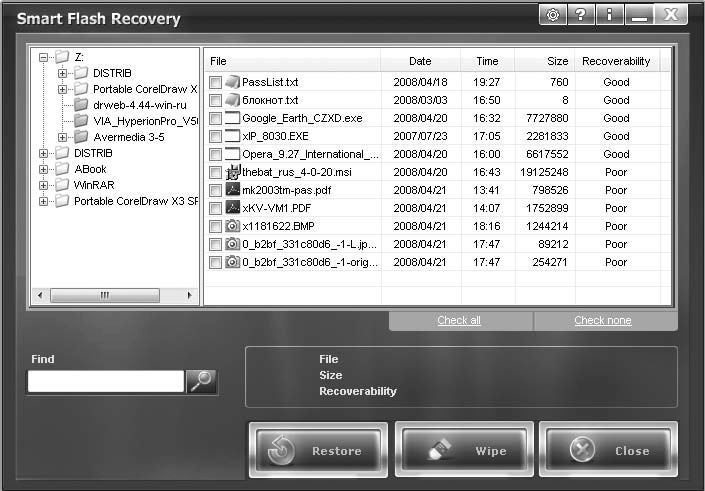Click the 19125248 size value
Viewport: 705px width, 491px height.
coord(544,172)
